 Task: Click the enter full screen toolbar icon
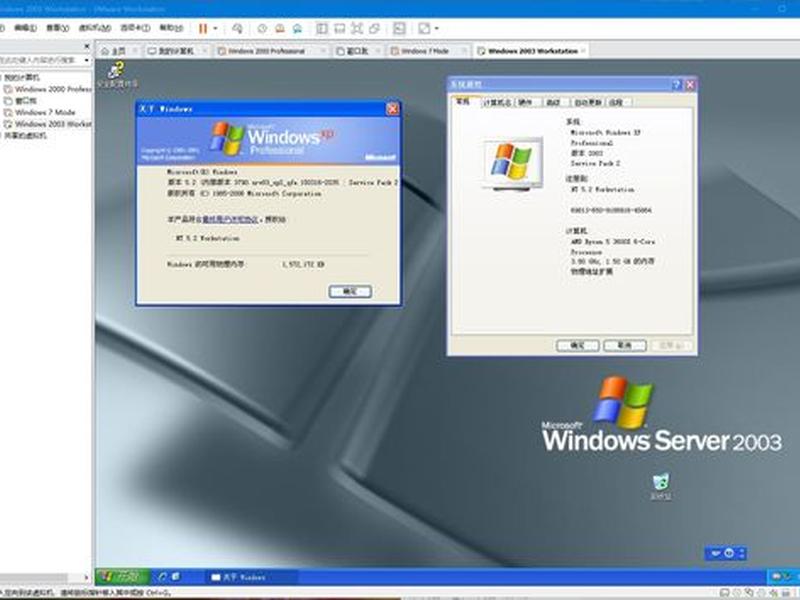tap(357, 29)
